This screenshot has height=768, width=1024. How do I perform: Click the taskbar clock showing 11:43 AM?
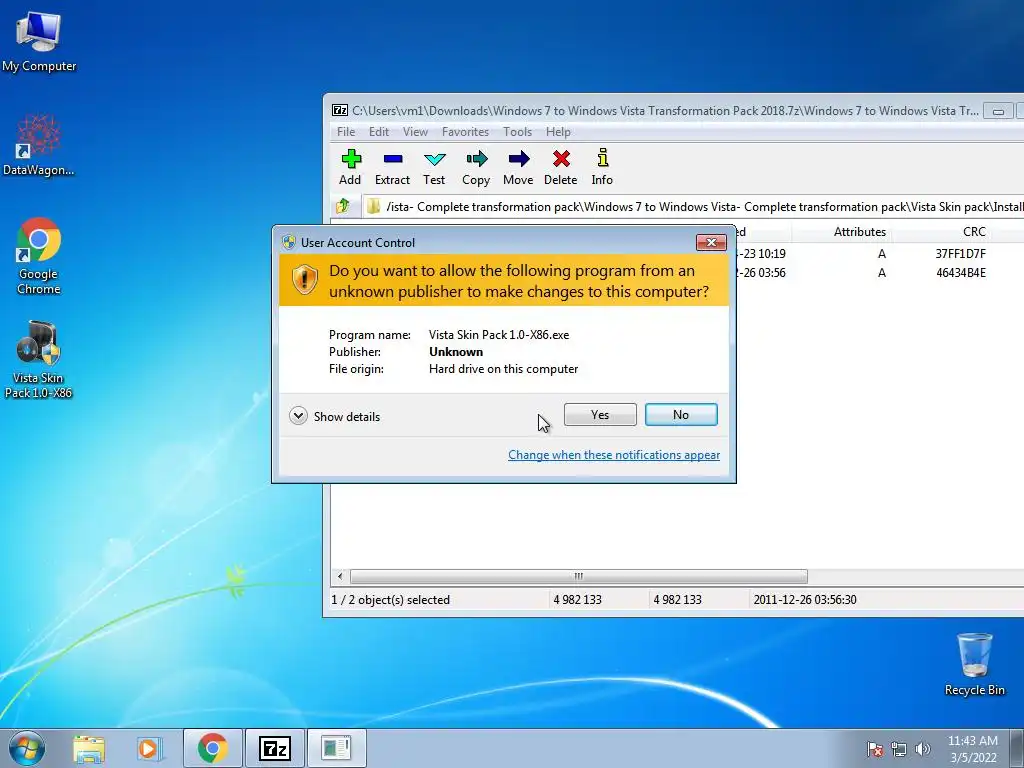coord(972,749)
